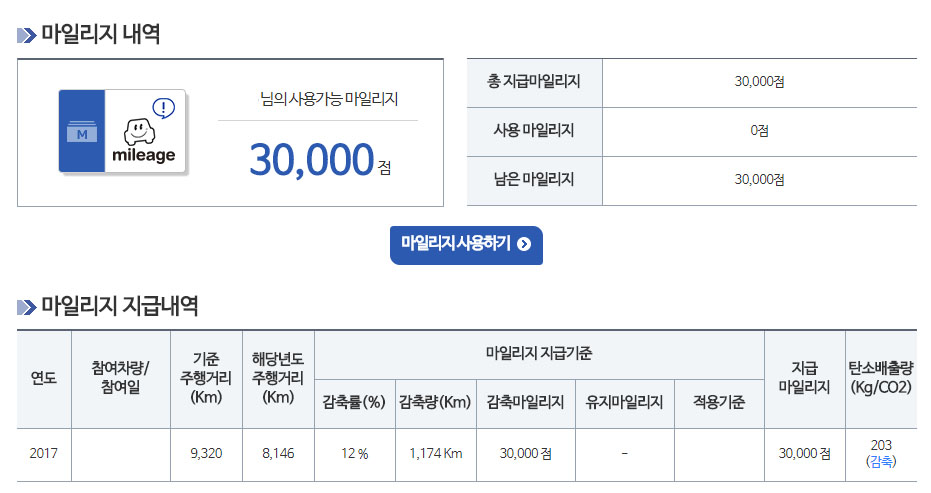Screen dimensions: 931x493
Task: Select the 남은 마일리지 row label
Action: [x=534, y=179]
